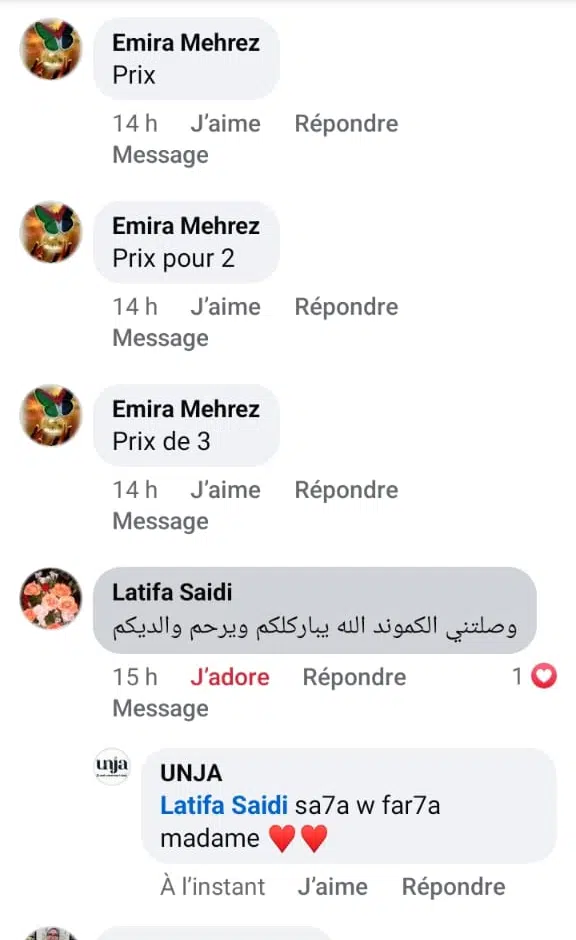Like UNJA's reply with J'aime
This screenshot has height=940, width=576.
(333, 887)
